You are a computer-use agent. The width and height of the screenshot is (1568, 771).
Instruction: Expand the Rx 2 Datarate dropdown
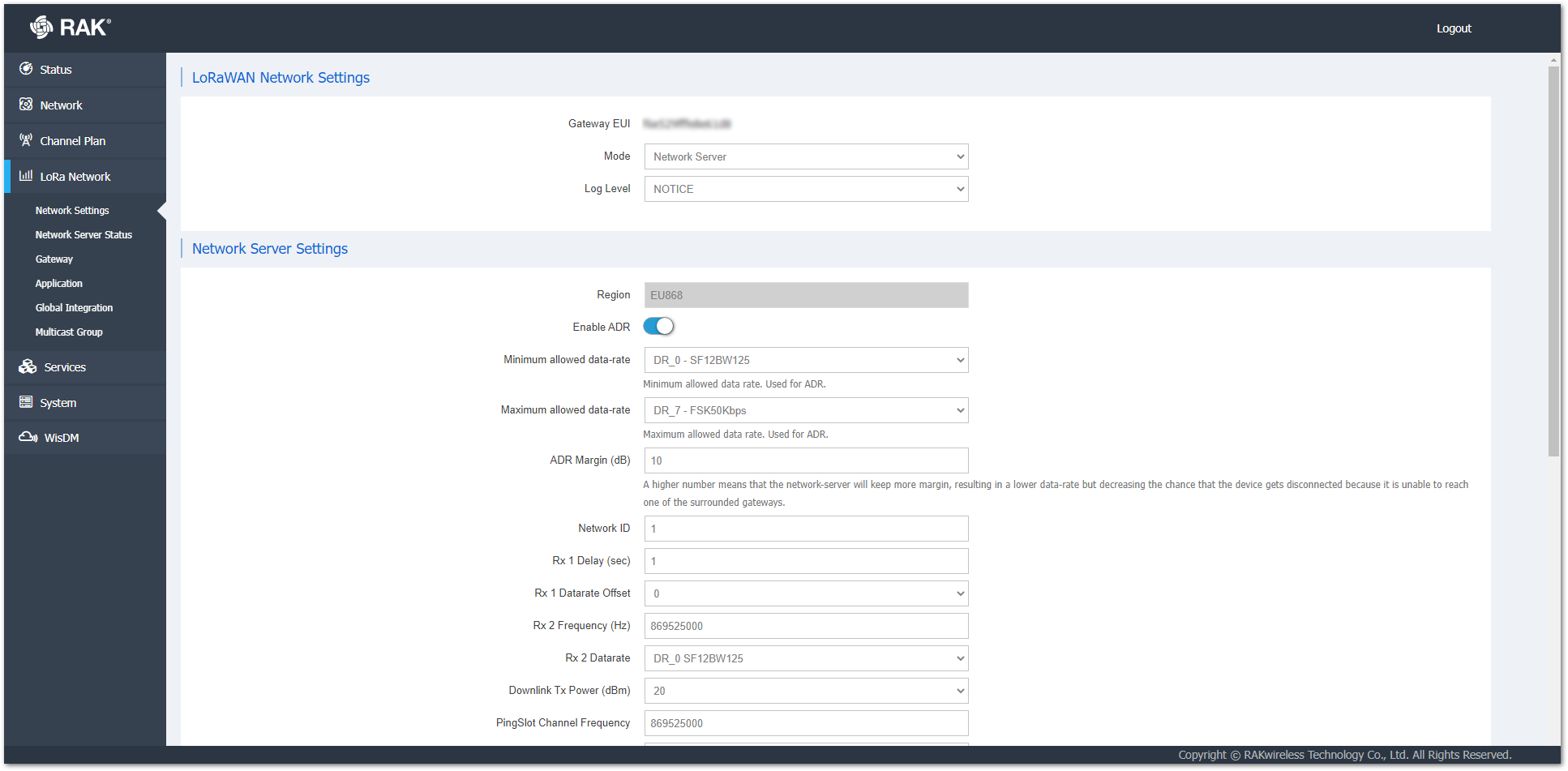[x=805, y=657]
